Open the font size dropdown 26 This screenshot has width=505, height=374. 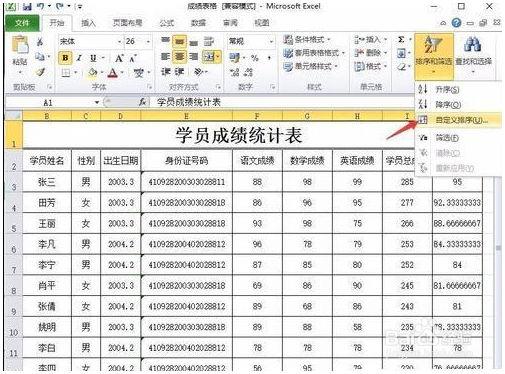(148, 42)
